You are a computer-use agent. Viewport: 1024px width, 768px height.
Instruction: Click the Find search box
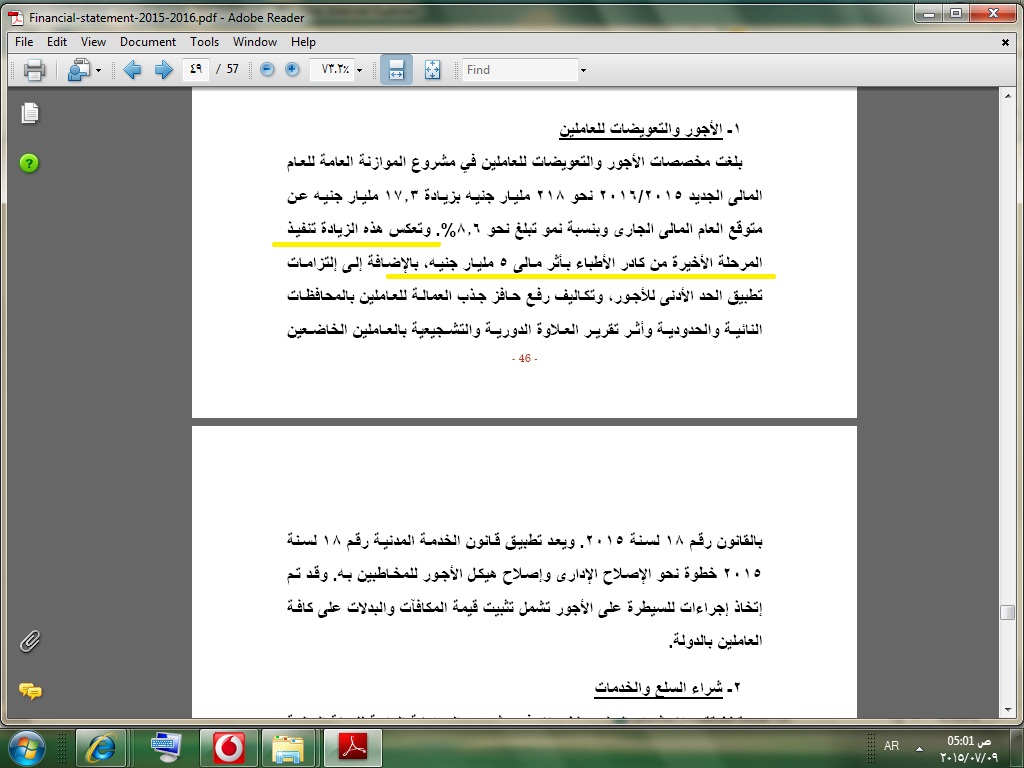click(x=520, y=69)
